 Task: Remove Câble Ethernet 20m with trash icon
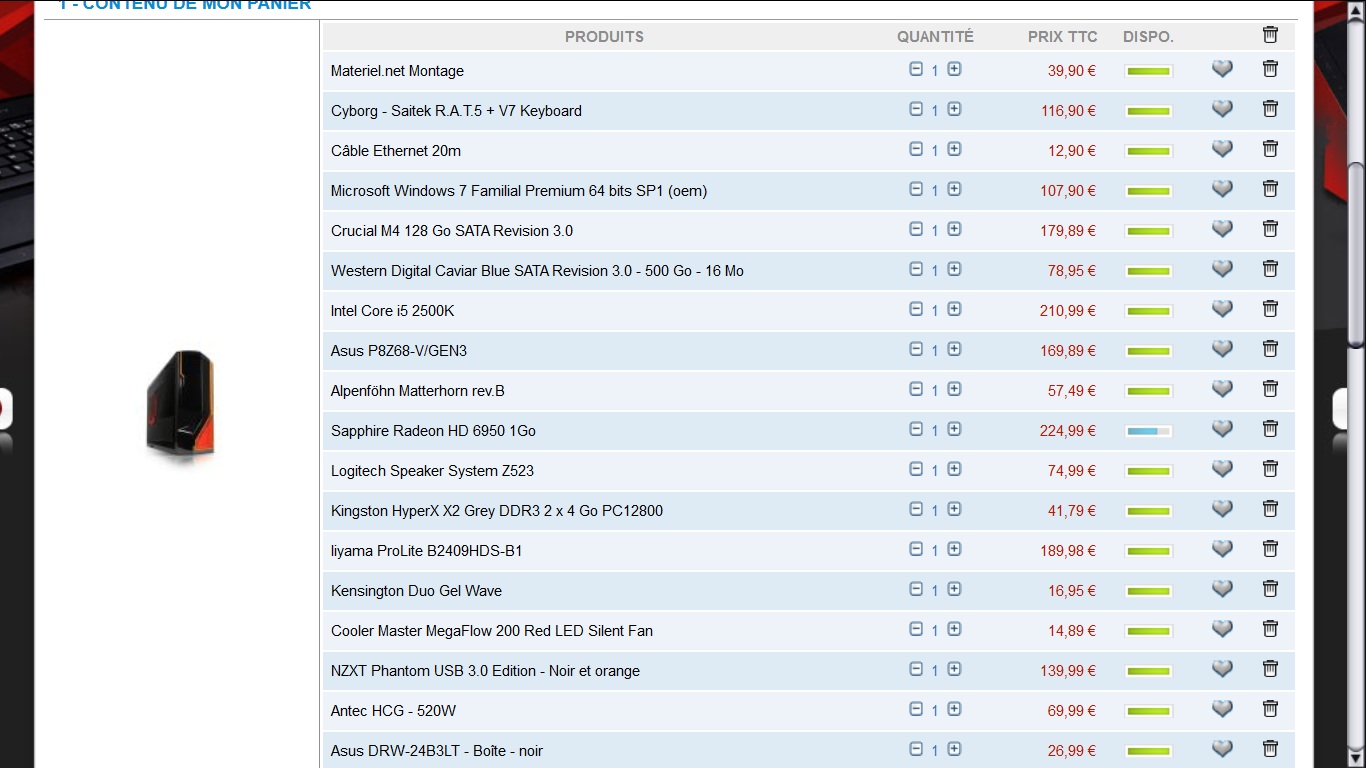click(1270, 149)
